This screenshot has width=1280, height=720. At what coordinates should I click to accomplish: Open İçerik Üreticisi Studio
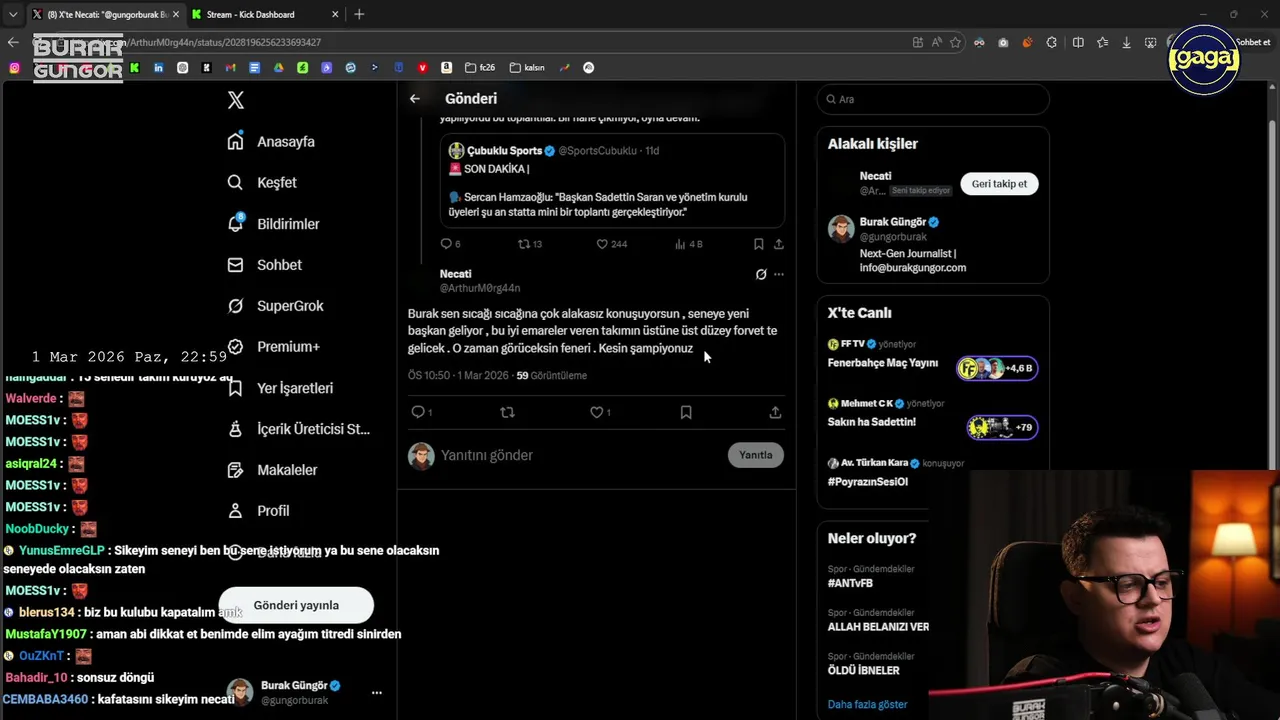click(298, 429)
